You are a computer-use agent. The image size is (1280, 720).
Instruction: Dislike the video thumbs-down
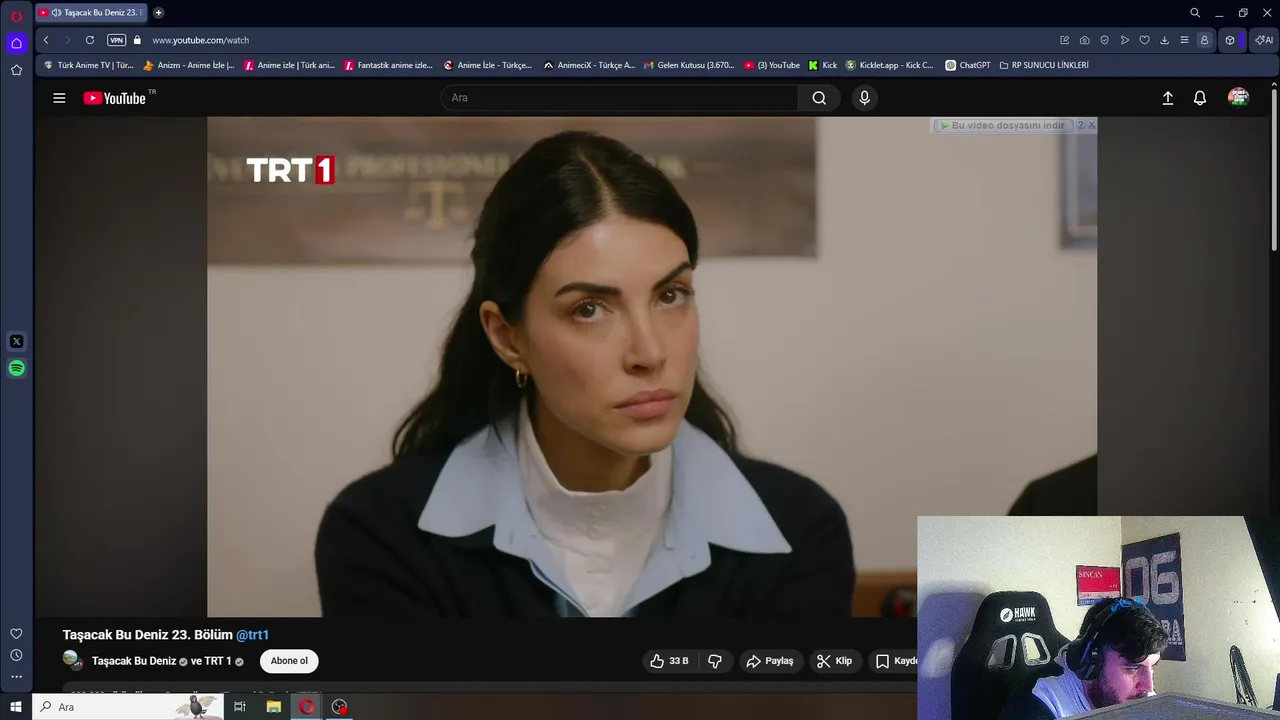(x=715, y=661)
